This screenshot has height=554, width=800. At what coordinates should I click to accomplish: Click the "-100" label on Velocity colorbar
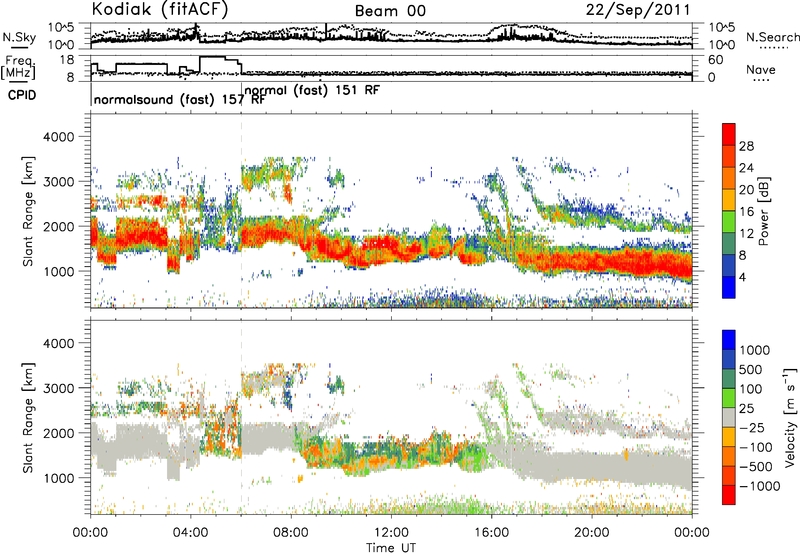coord(755,447)
